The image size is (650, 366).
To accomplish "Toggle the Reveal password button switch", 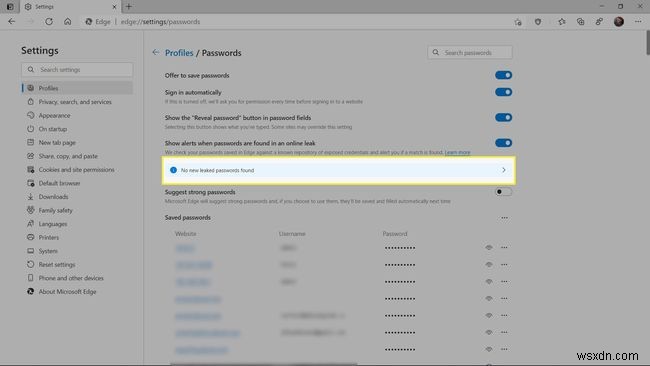I will tap(503, 117).
